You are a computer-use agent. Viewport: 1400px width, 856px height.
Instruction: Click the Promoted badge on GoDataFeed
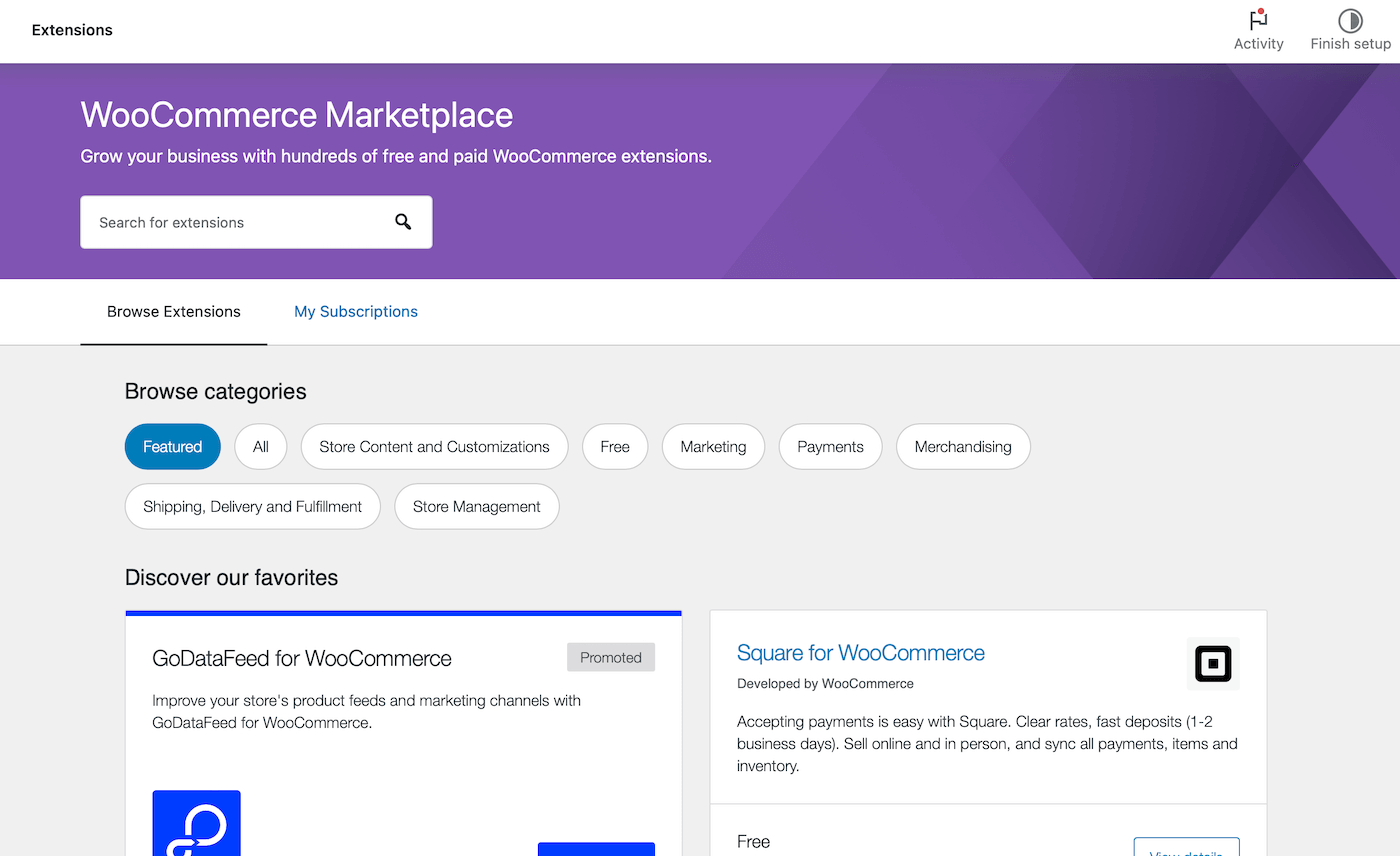click(610, 657)
